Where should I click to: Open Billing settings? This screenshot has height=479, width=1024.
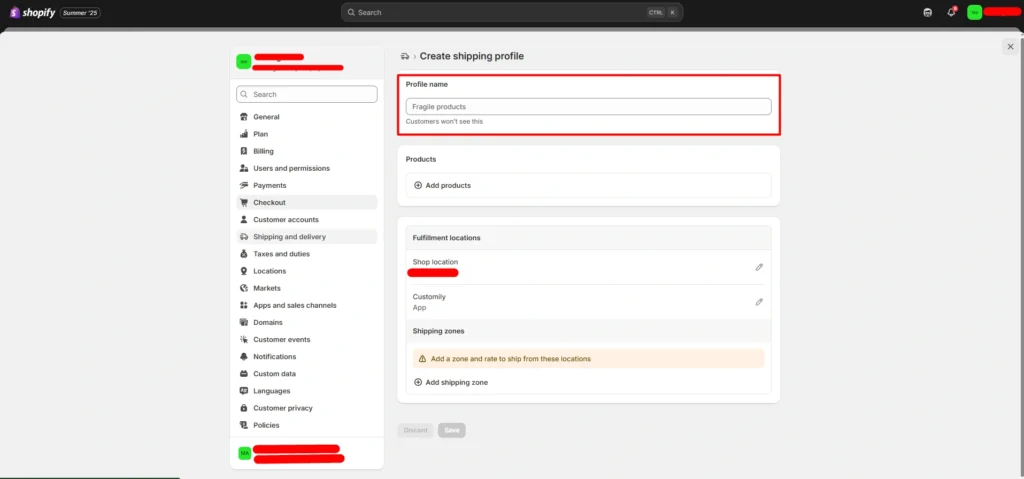[307, 151]
